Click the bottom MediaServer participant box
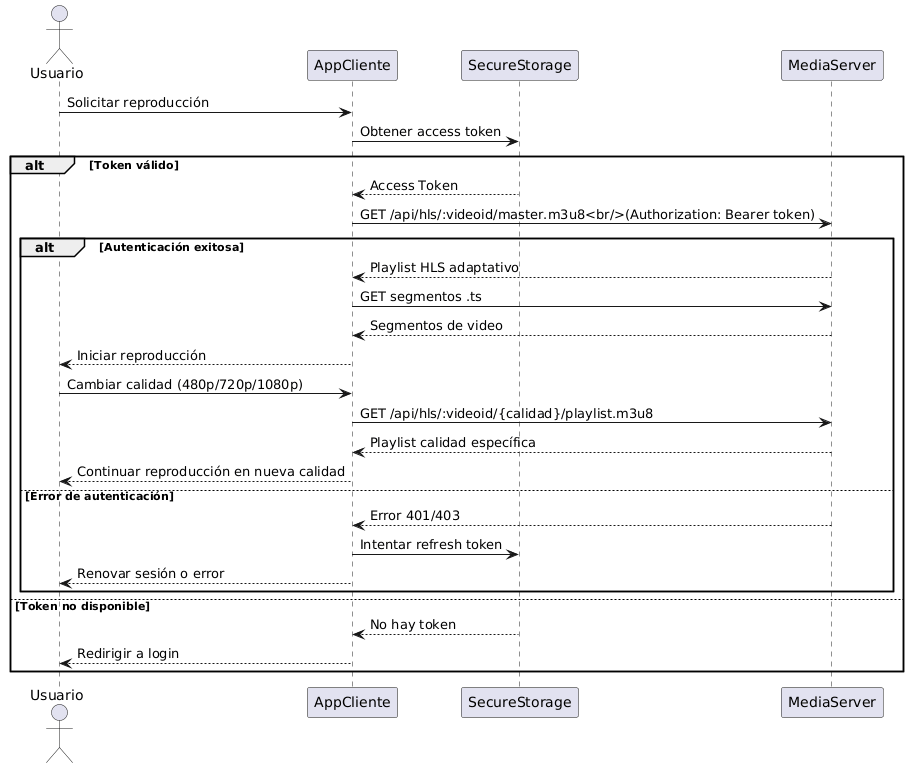Image resolution: width=909 pixels, height=768 pixels. coord(831,703)
